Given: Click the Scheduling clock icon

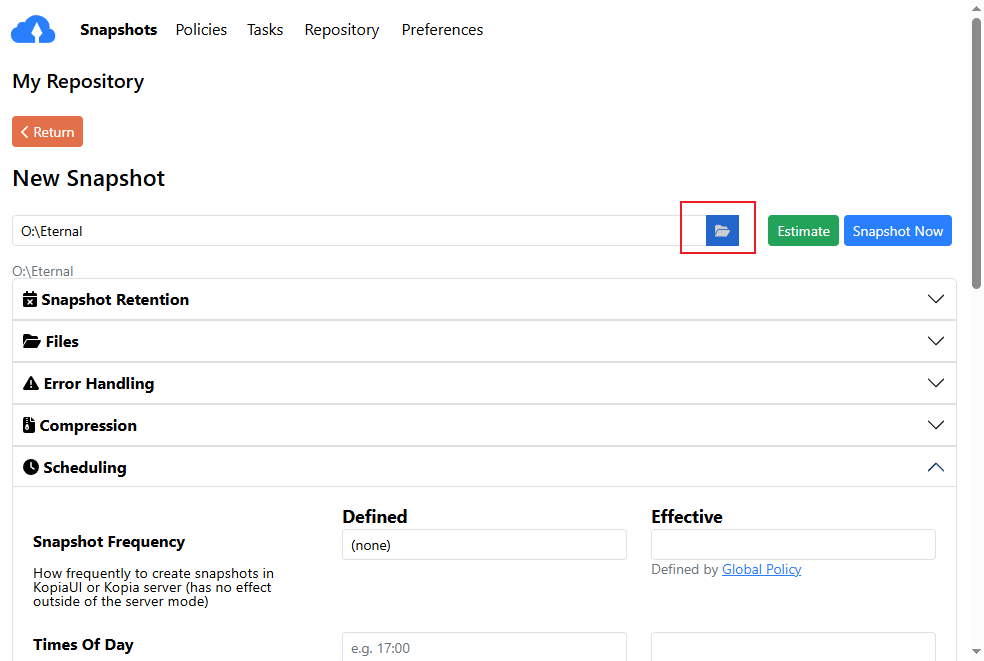Looking at the screenshot, I should (31, 468).
